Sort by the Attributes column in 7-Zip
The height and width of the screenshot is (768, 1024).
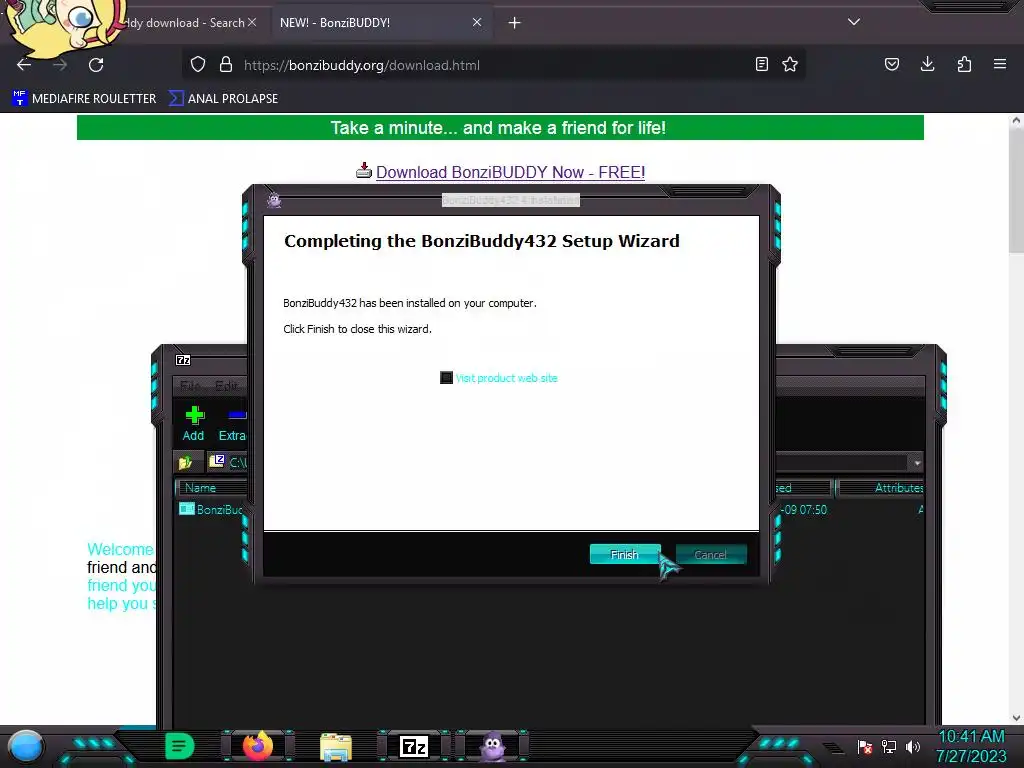(880, 488)
